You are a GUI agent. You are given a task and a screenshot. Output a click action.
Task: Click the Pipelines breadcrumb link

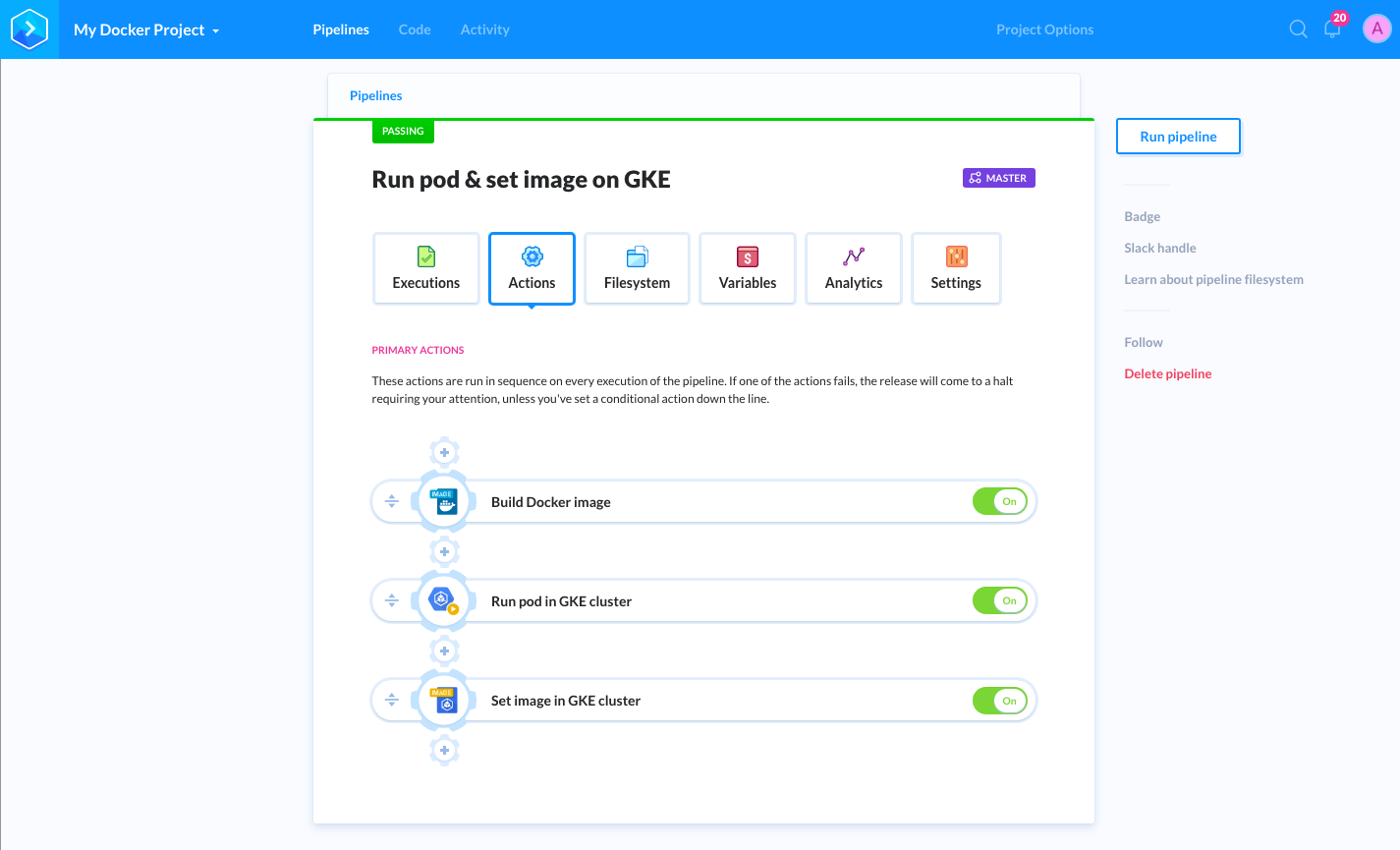point(376,95)
